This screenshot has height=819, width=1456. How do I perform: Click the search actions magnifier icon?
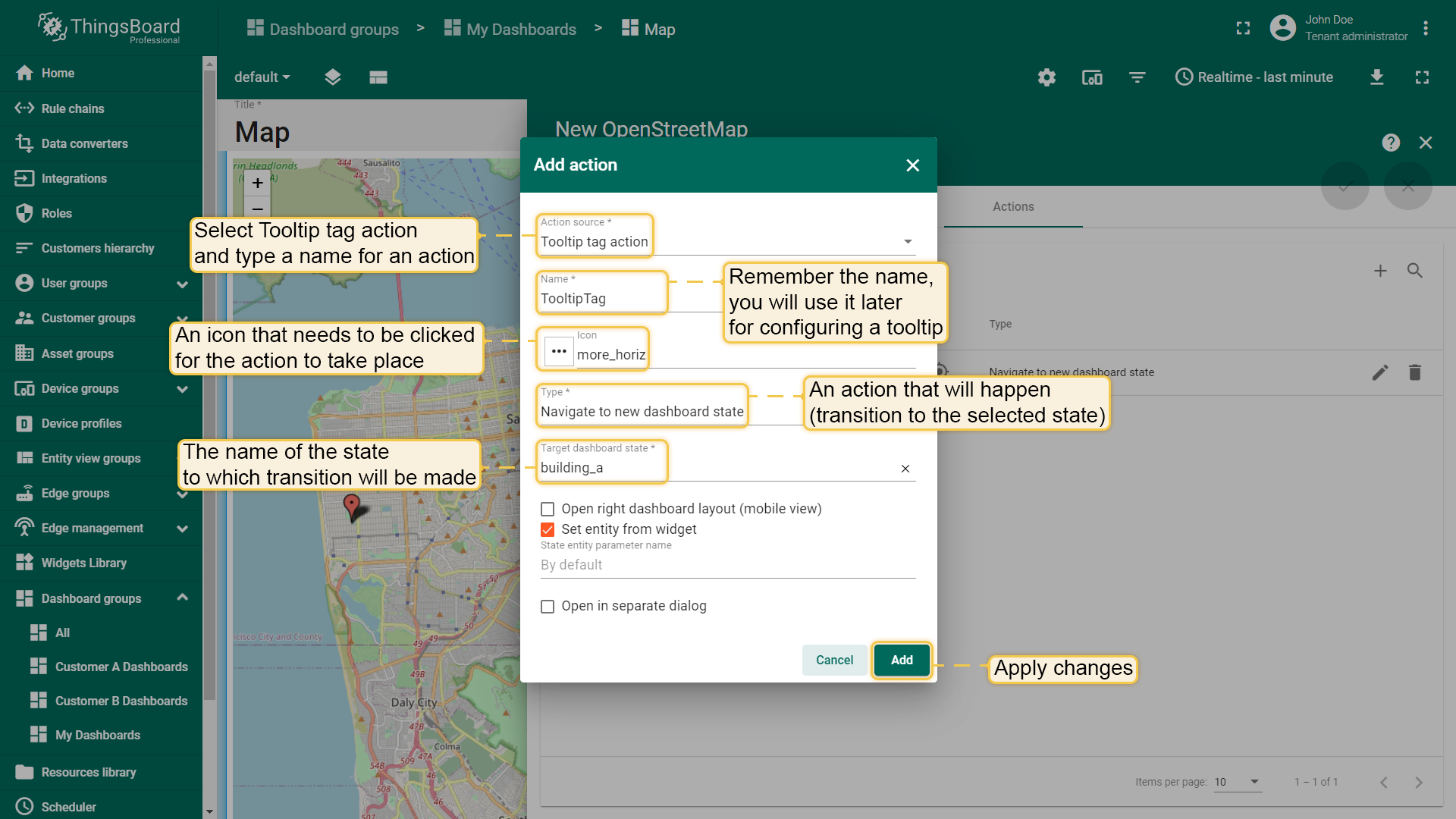[1415, 271]
